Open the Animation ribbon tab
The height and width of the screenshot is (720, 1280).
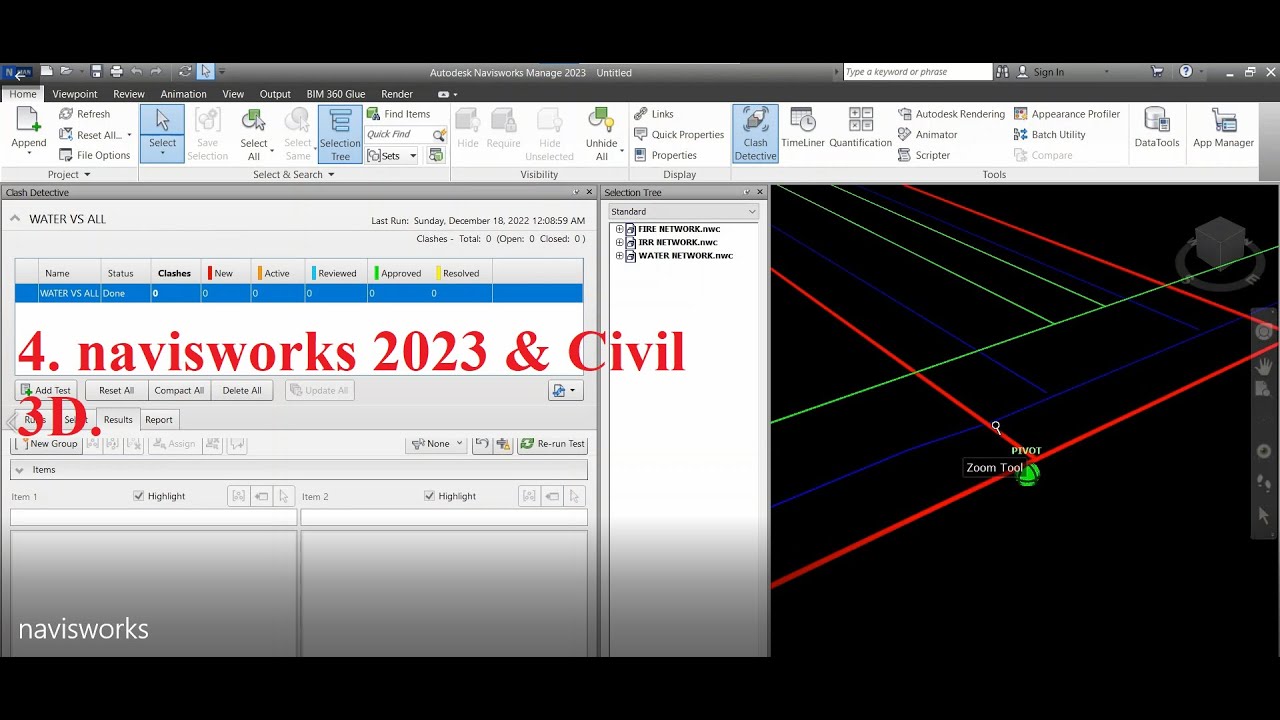point(183,94)
